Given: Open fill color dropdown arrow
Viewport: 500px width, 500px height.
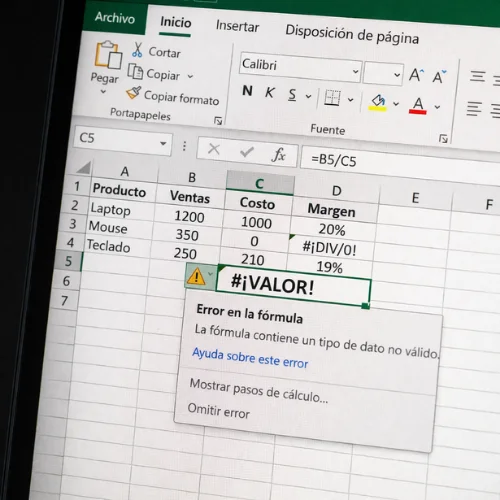Looking at the screenshot, I should pyautogui.click(x=396, y=104).
